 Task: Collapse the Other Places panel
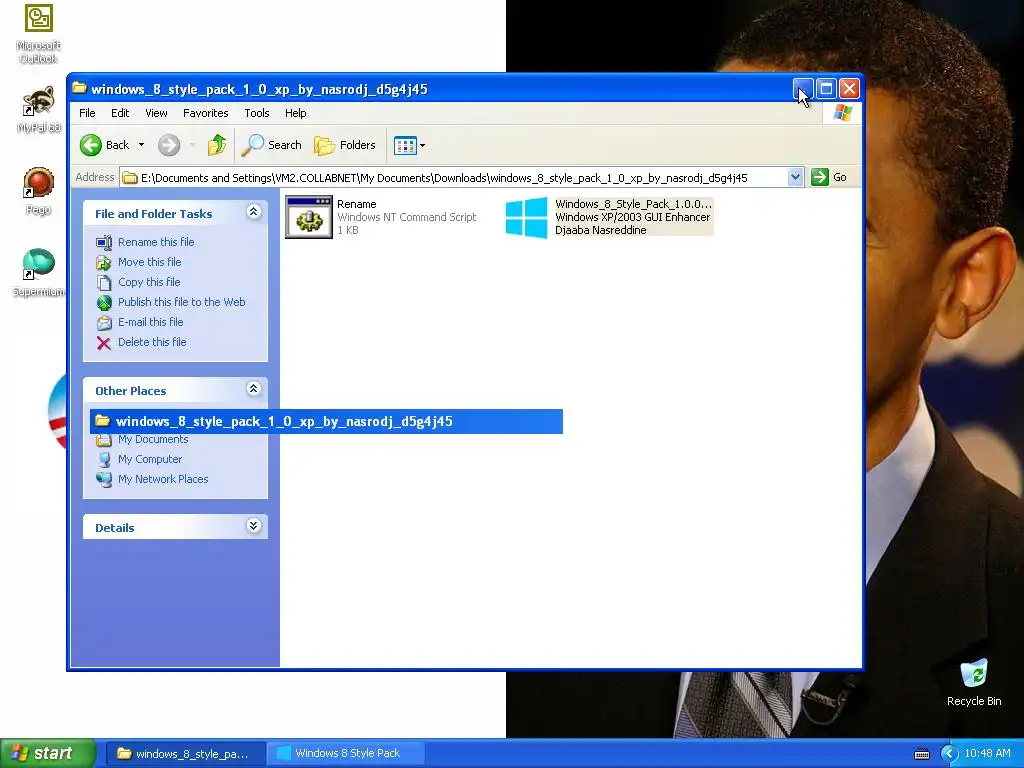(253, 389)
